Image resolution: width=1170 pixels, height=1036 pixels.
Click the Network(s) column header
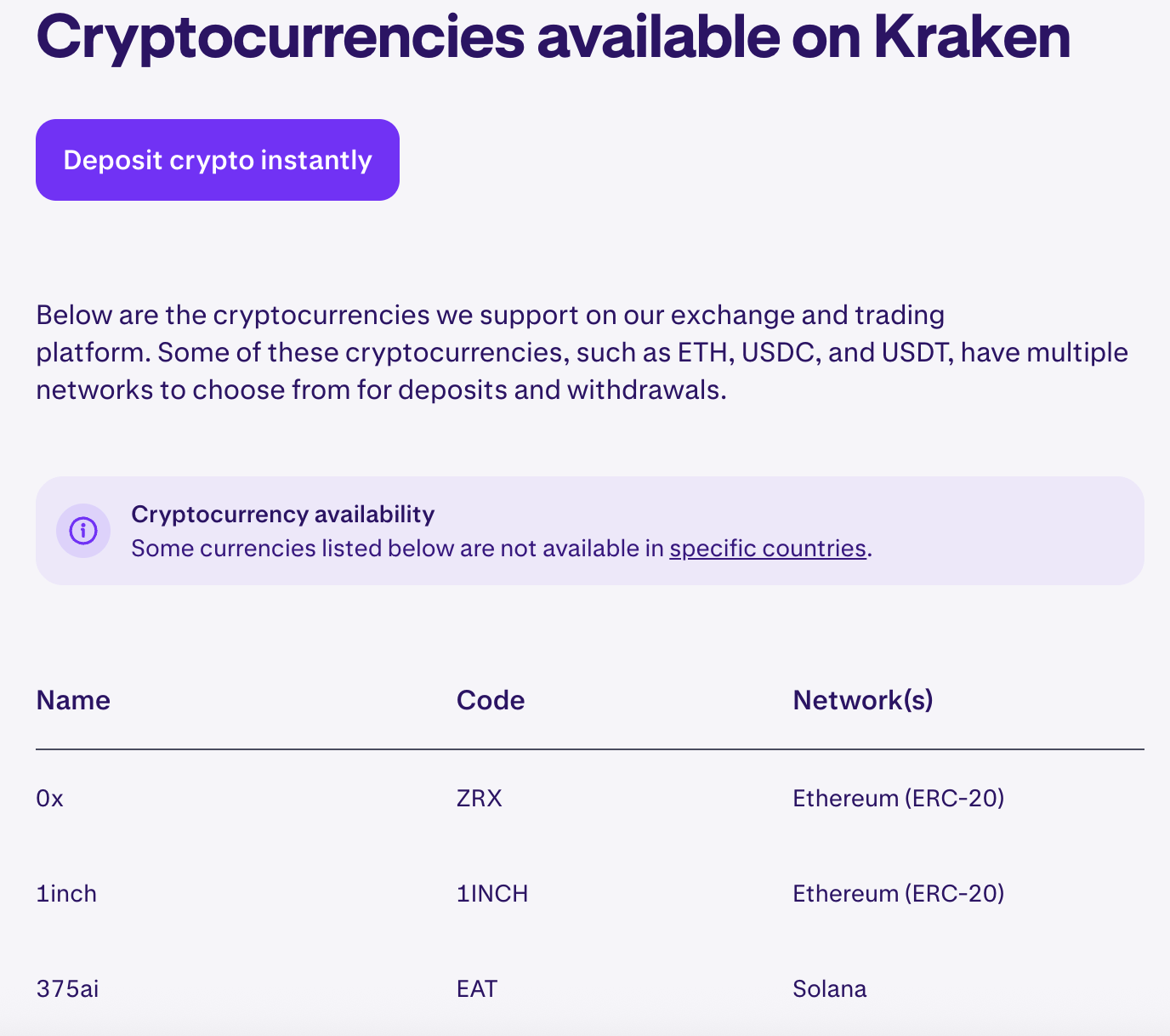(862, 700)
